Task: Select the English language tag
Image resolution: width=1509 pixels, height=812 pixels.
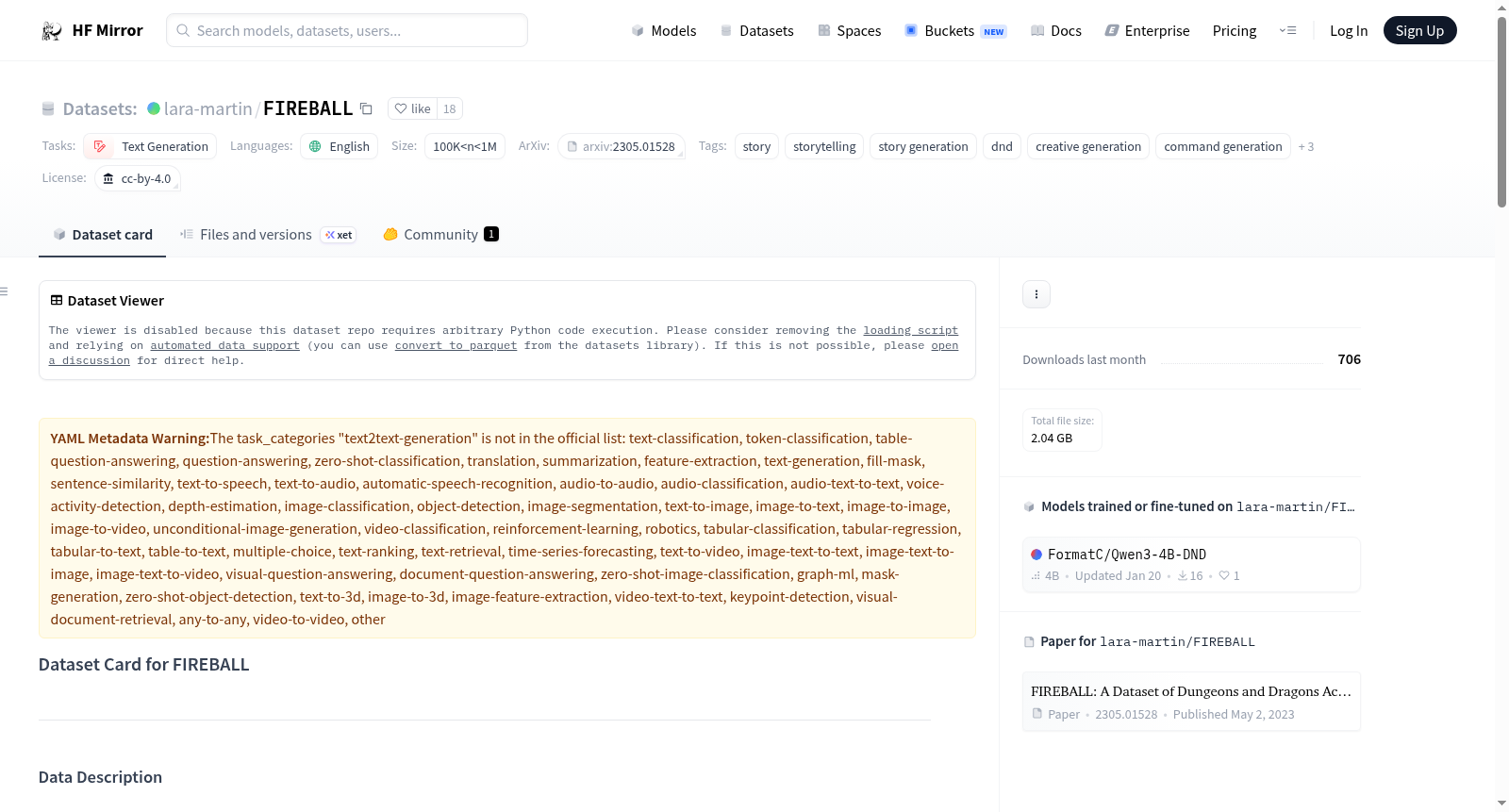Action: [x=340, y=146]
